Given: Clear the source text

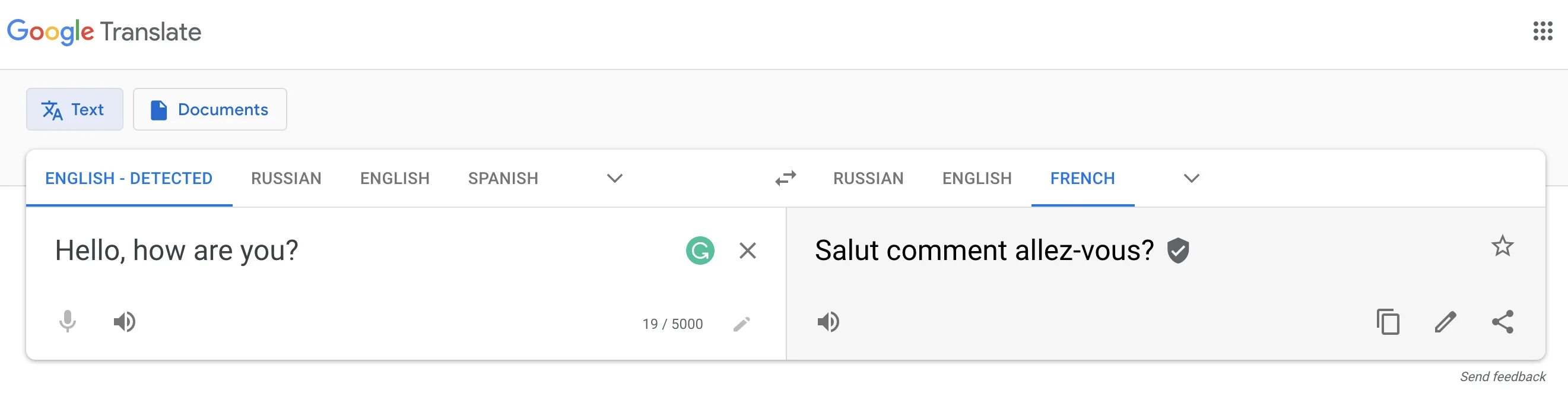Looking at the screenshot, I should (x=747, y=250).
